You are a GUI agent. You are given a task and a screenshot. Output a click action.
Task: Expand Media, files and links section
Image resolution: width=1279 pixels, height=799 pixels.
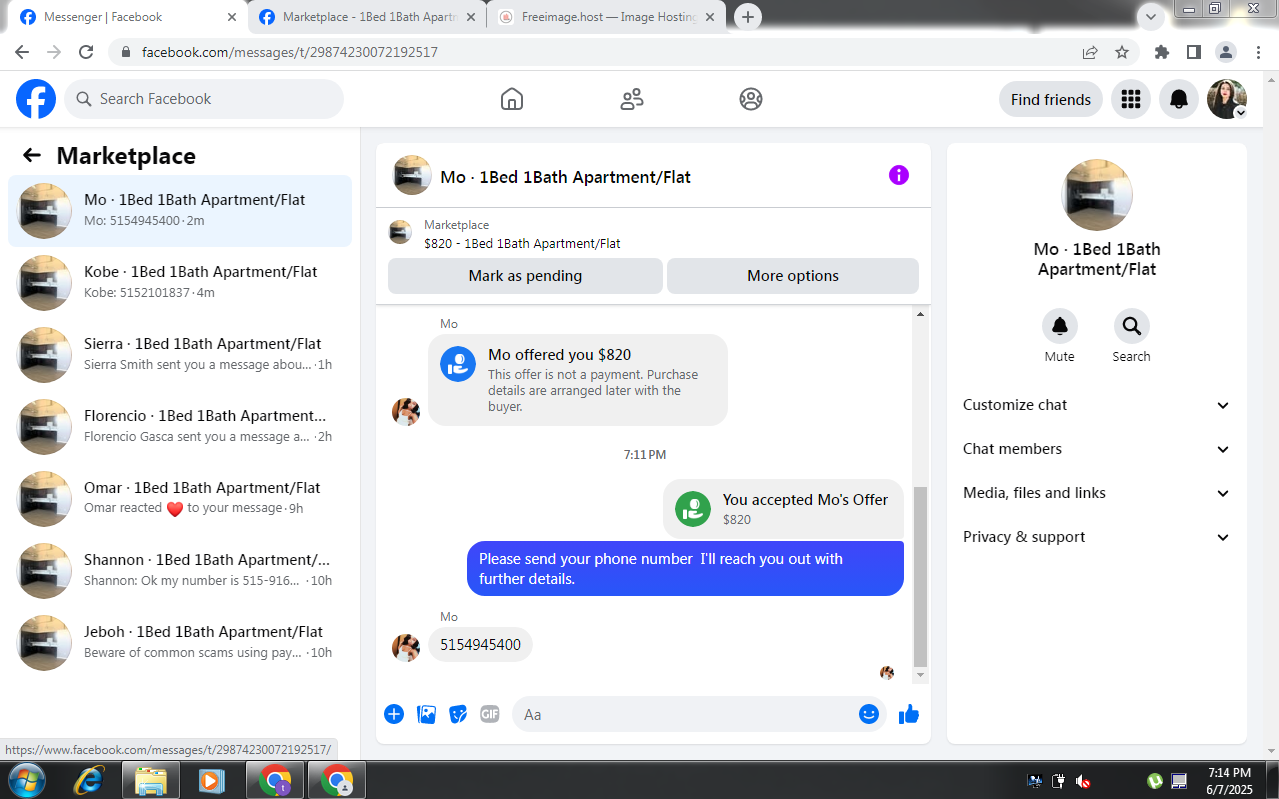click(x=1097, y=493)
